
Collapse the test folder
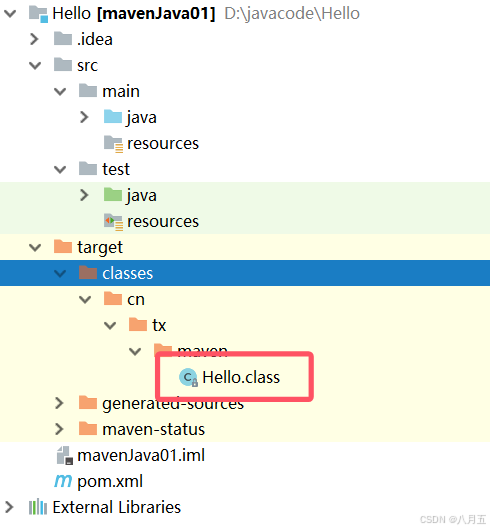[60, 169]
